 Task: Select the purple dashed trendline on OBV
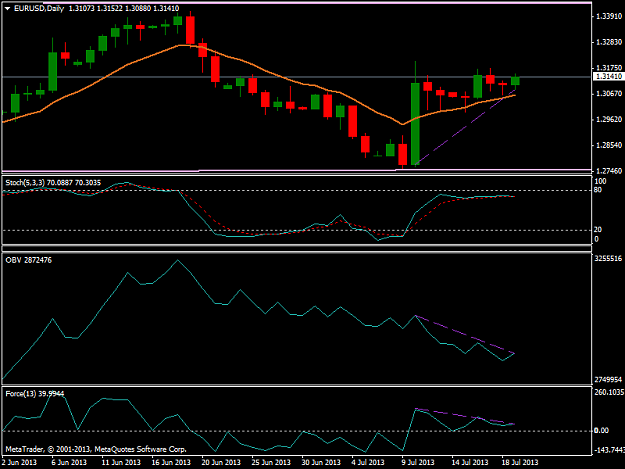click(466, 335)
